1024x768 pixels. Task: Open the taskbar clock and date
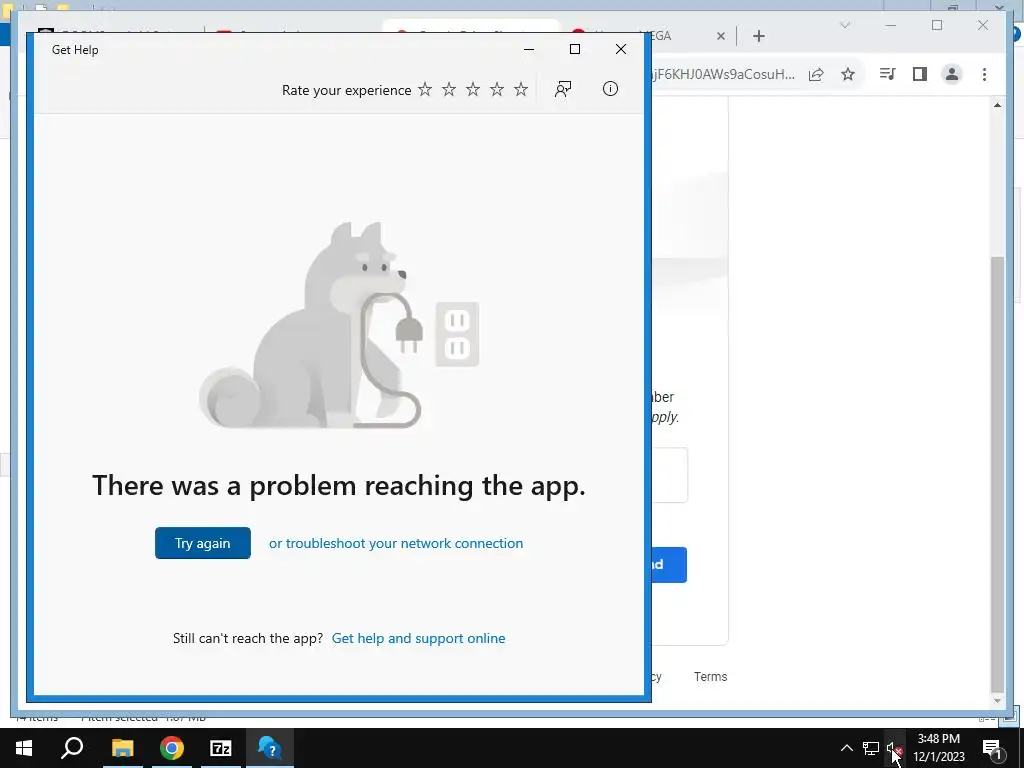pos(938,748)
